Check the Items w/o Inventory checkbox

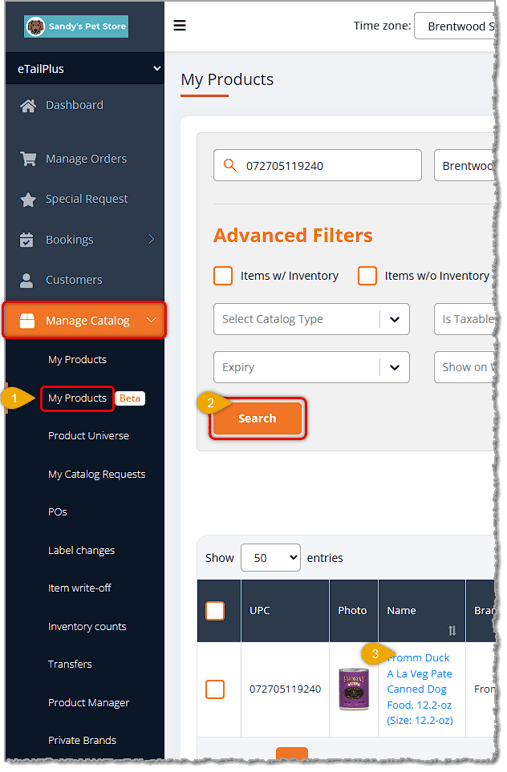pos(367,276)
